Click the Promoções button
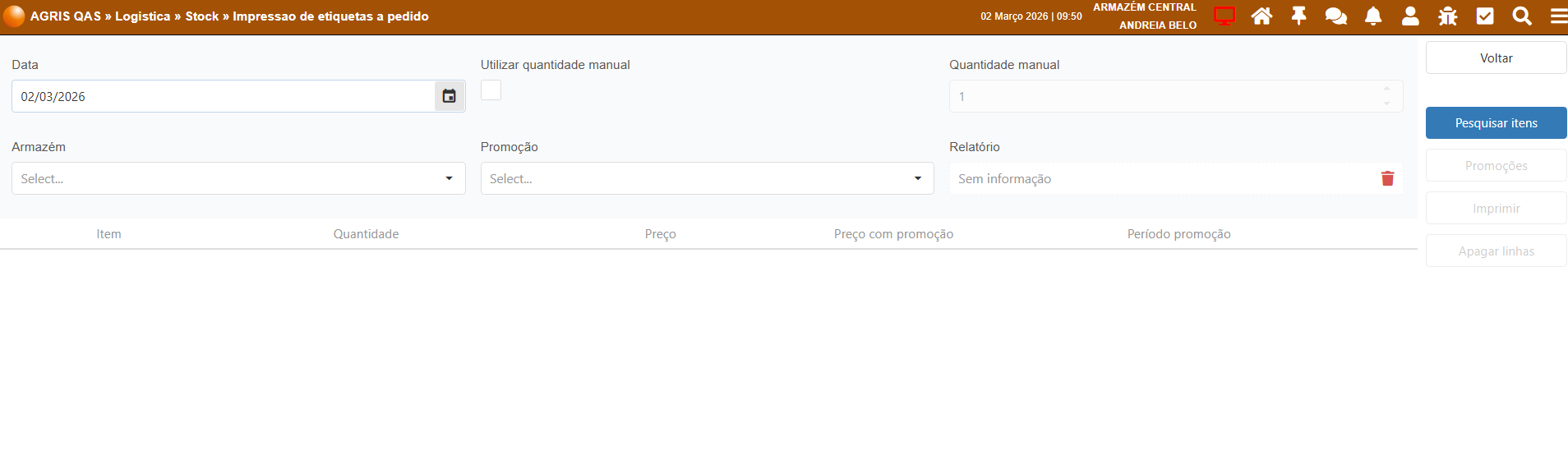 coord(1497,165)
